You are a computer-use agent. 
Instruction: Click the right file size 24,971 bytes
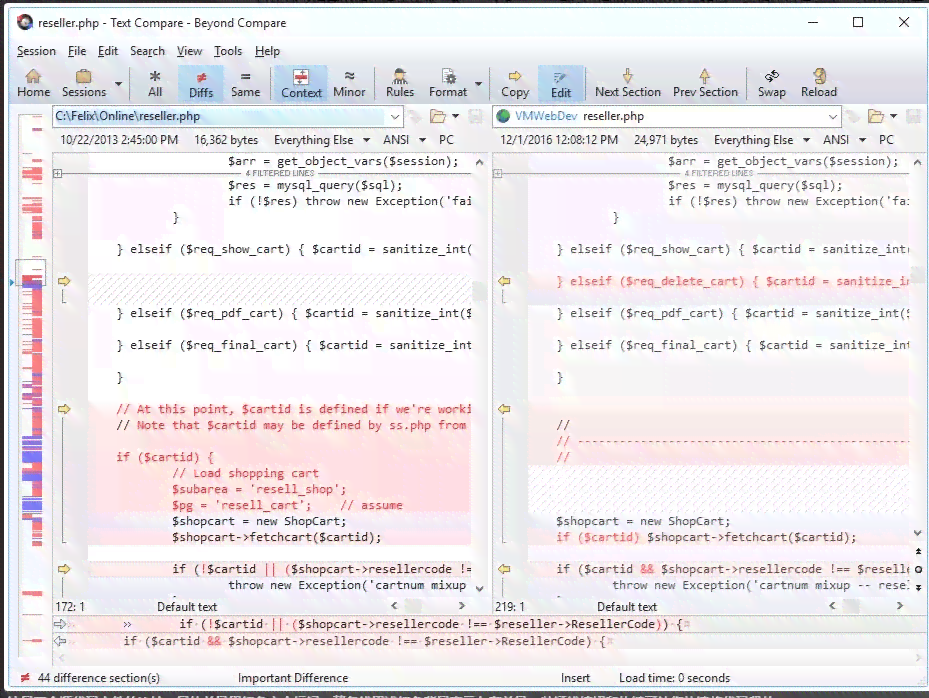[x=666, y=140]
